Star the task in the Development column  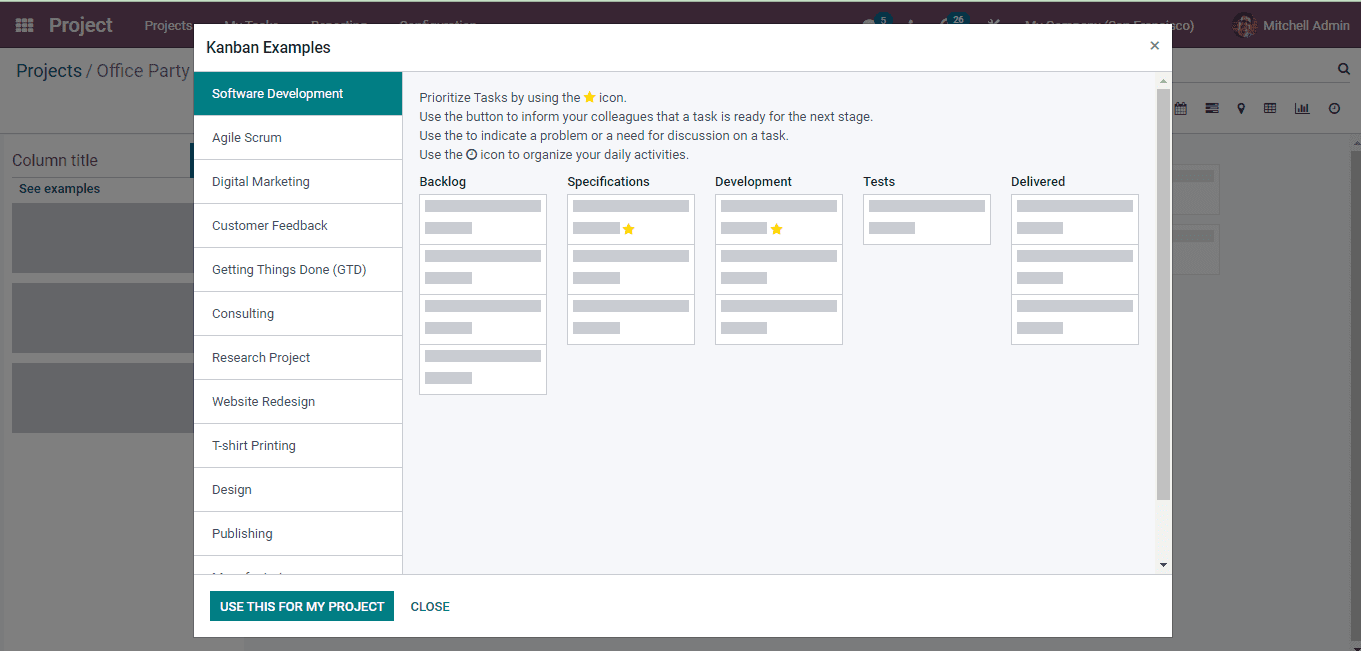click(776, 228)
